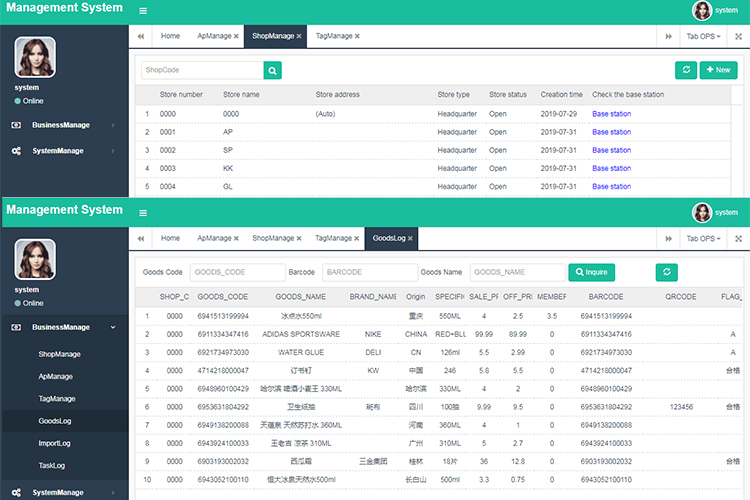Click the refresh icon beside the Inquire button

667,272
